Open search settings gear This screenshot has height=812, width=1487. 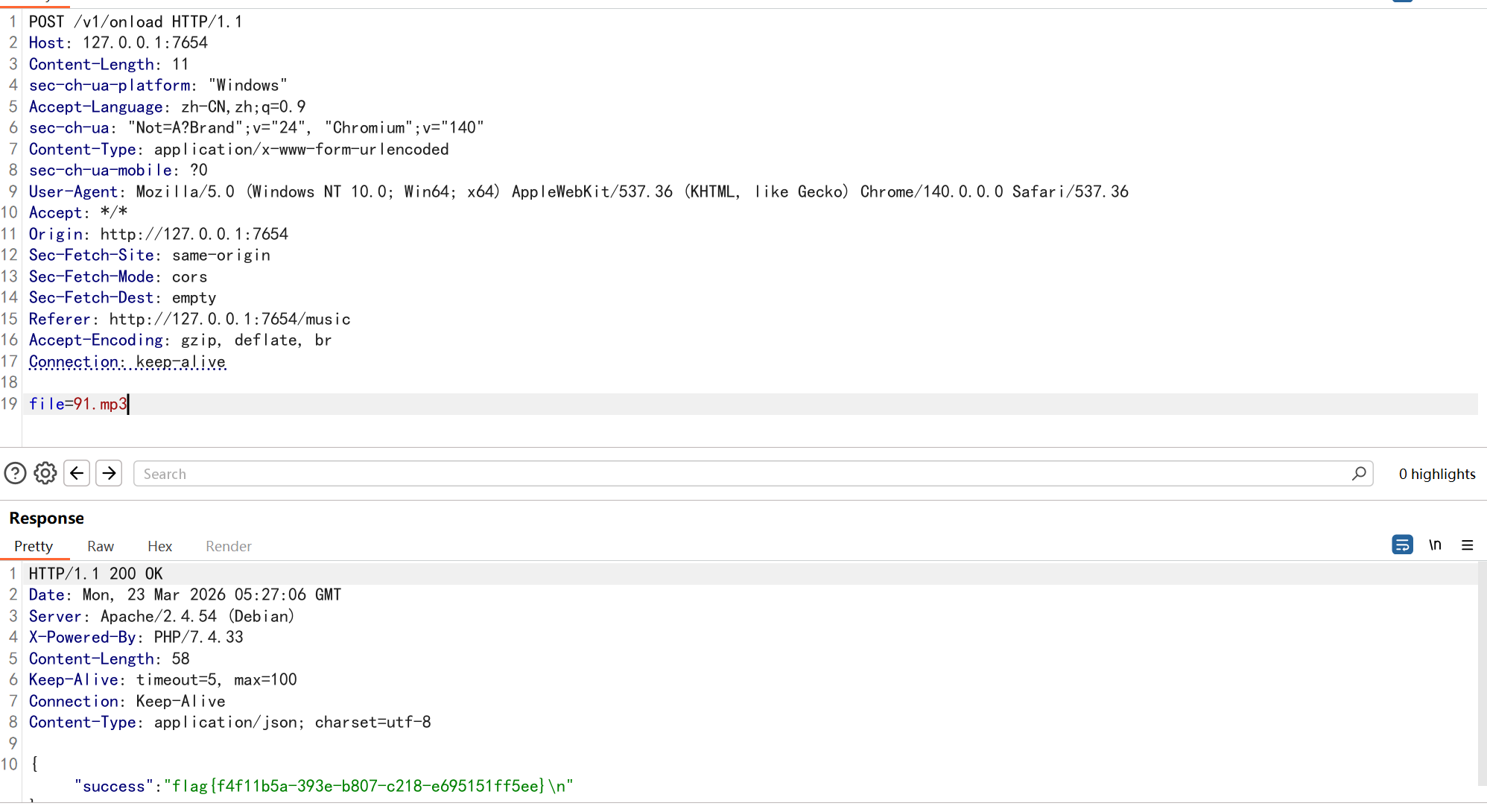[x=45, y=474]
